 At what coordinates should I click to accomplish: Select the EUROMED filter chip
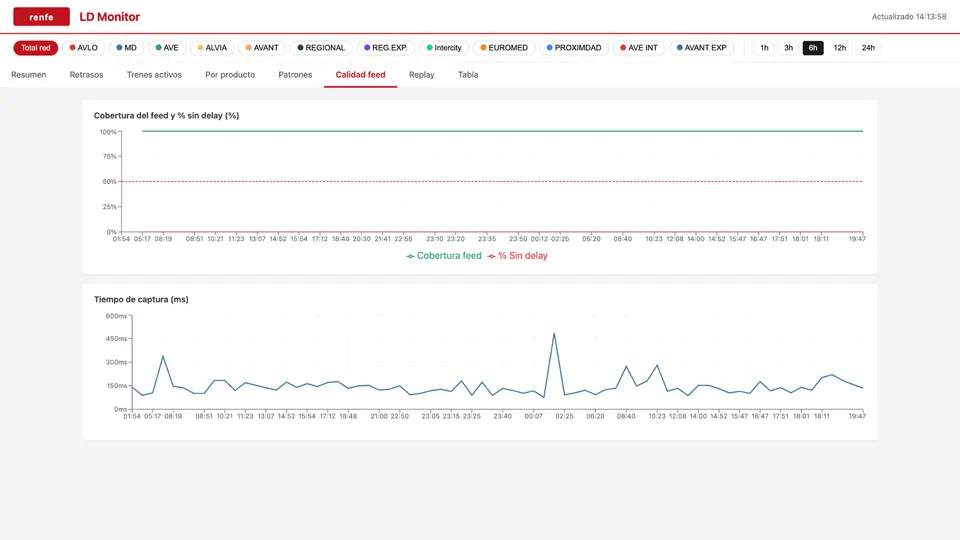tap(504, 48)
